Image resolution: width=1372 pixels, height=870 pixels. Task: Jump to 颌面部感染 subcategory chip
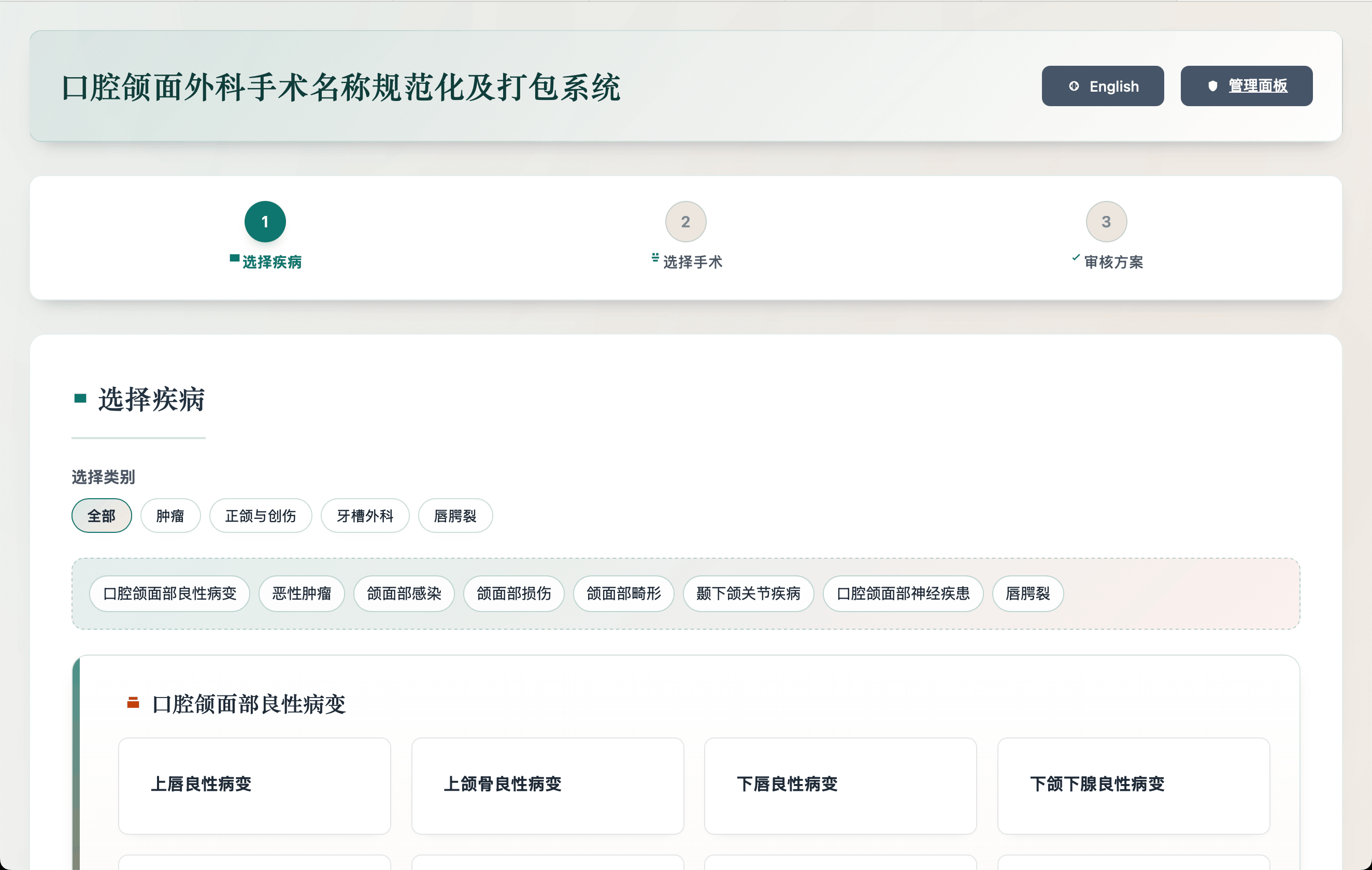[x=404, y=594]
